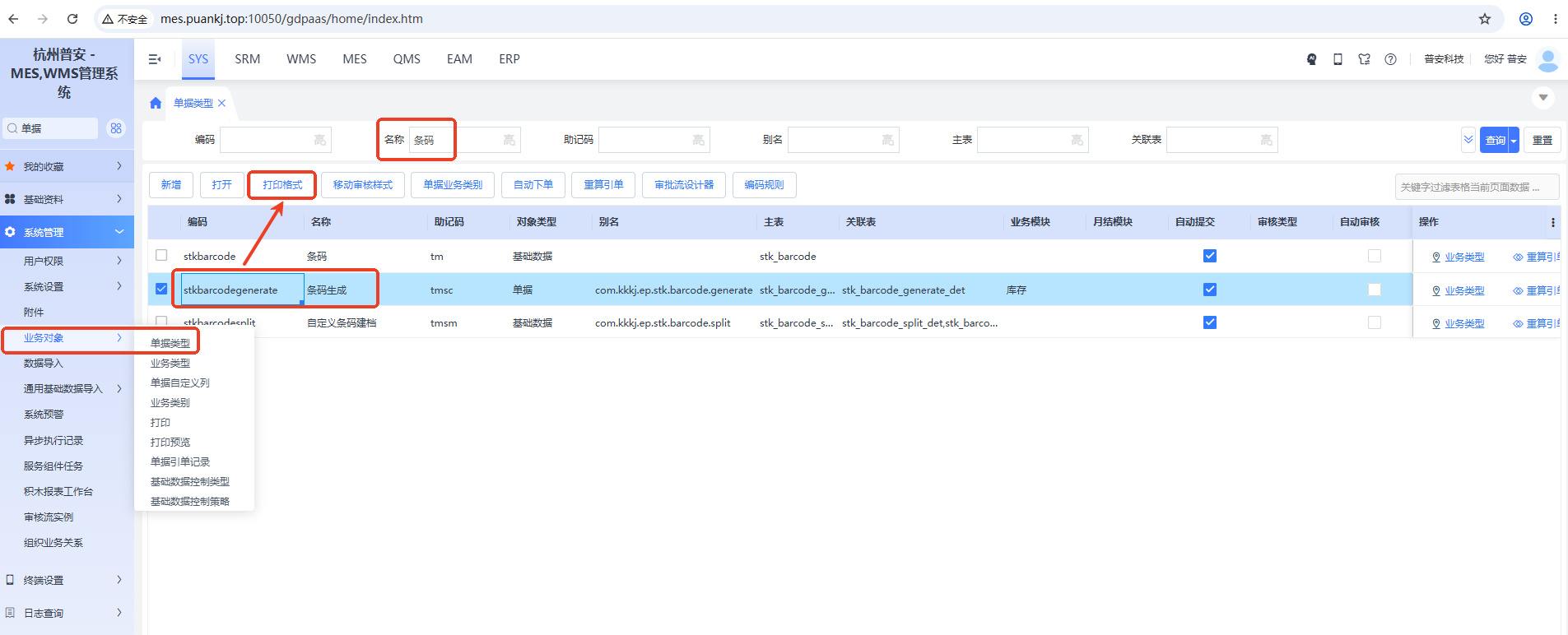
Task: Click the grid icon beside menu search
Action: tap(116, 128)
